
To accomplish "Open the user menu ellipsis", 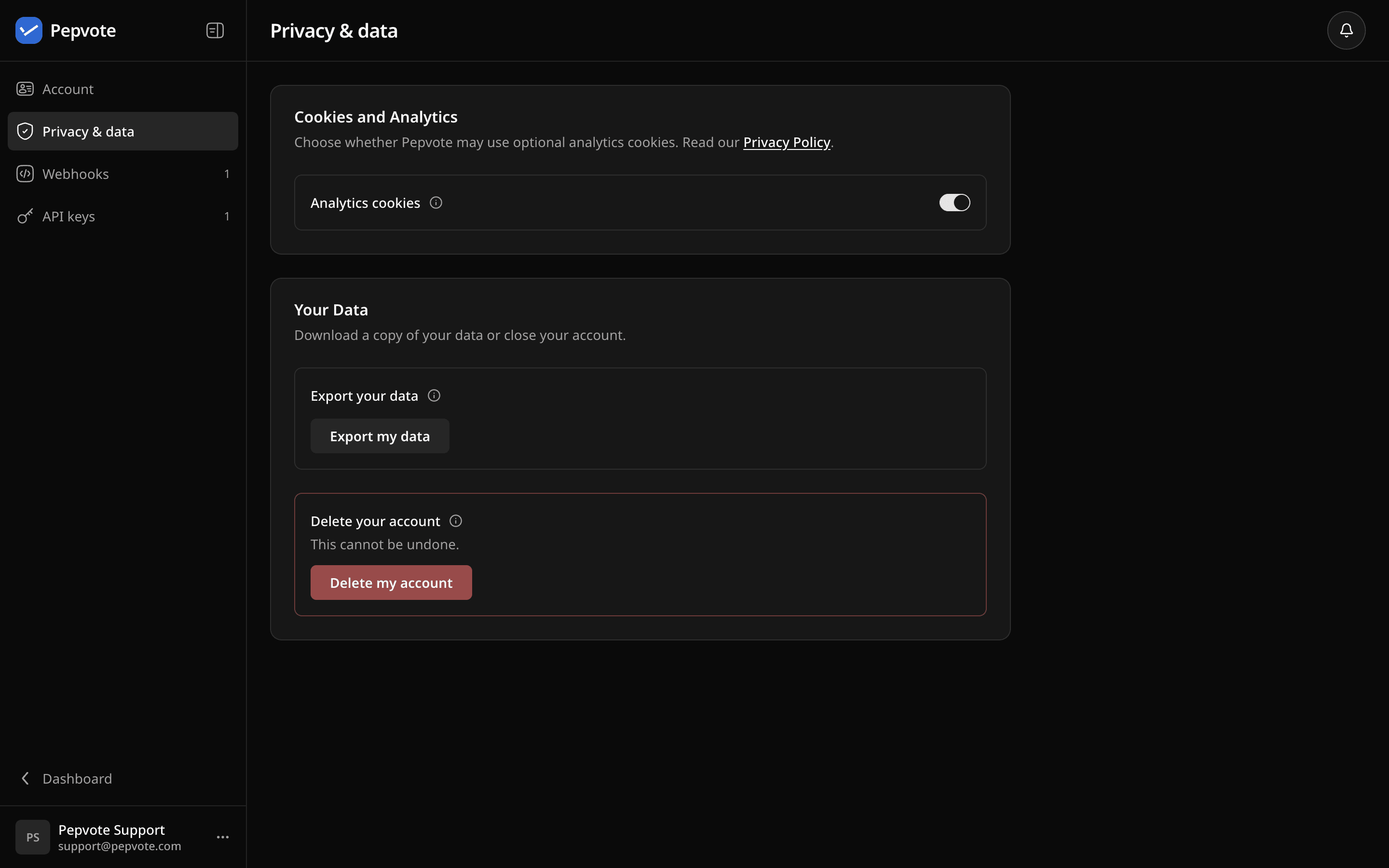I will pos(223,837).
